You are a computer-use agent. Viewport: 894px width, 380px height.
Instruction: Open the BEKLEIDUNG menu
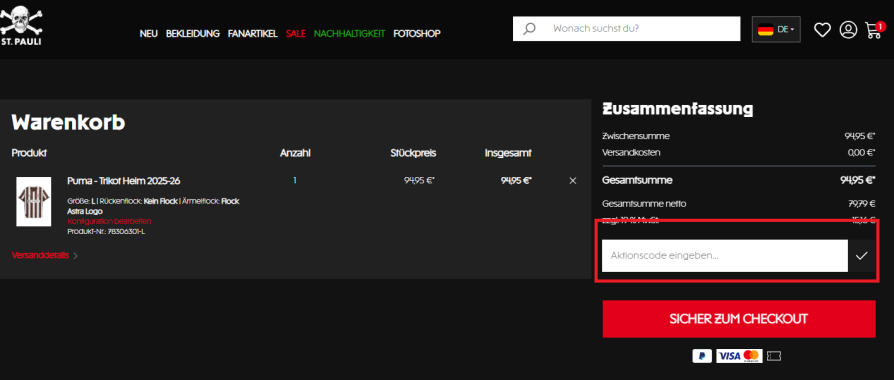tap(193, 34)
